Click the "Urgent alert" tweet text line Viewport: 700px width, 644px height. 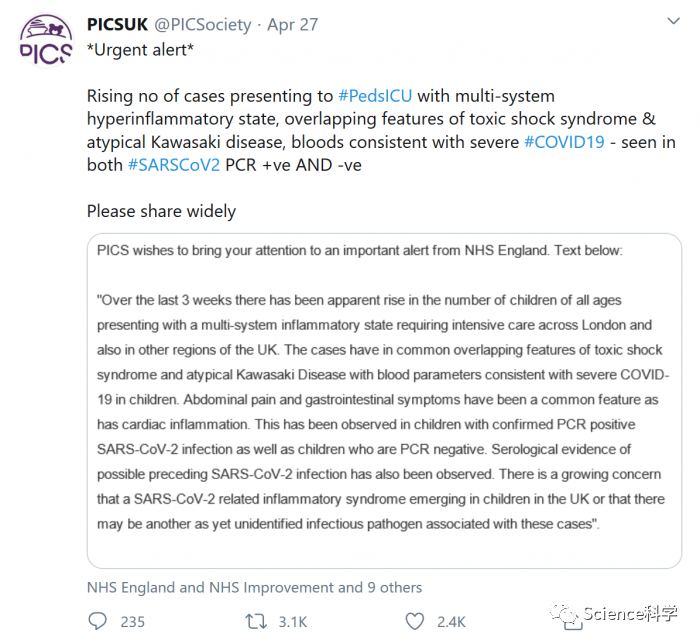141,49
